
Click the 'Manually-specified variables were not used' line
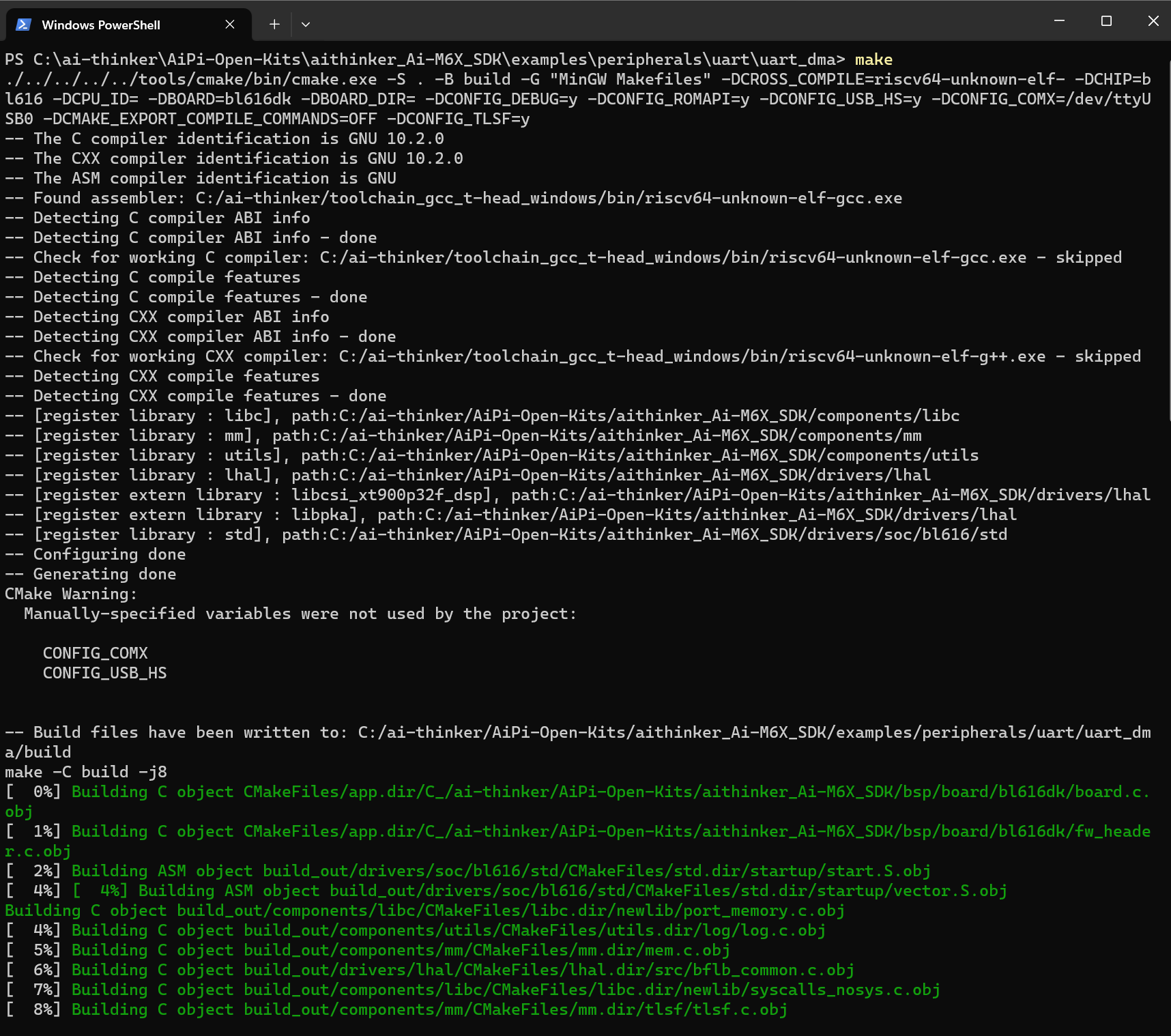[x=300, y=614]
